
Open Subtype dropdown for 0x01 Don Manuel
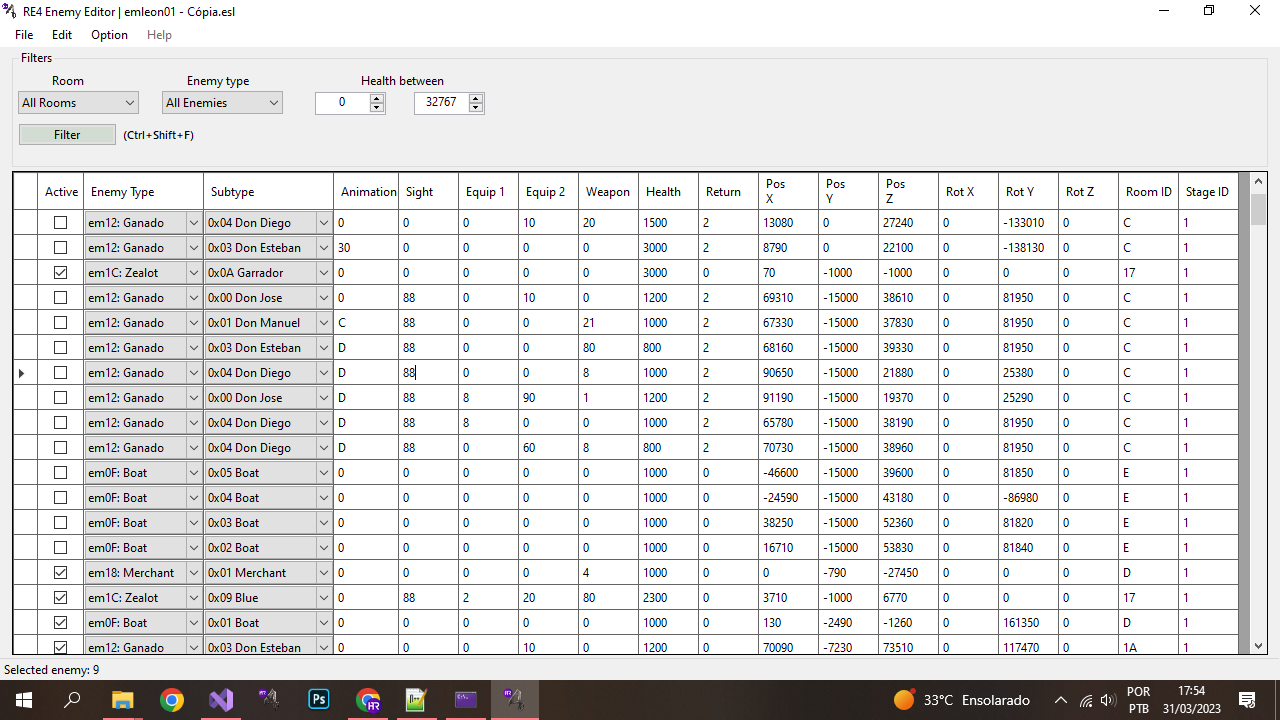[323, 322]
